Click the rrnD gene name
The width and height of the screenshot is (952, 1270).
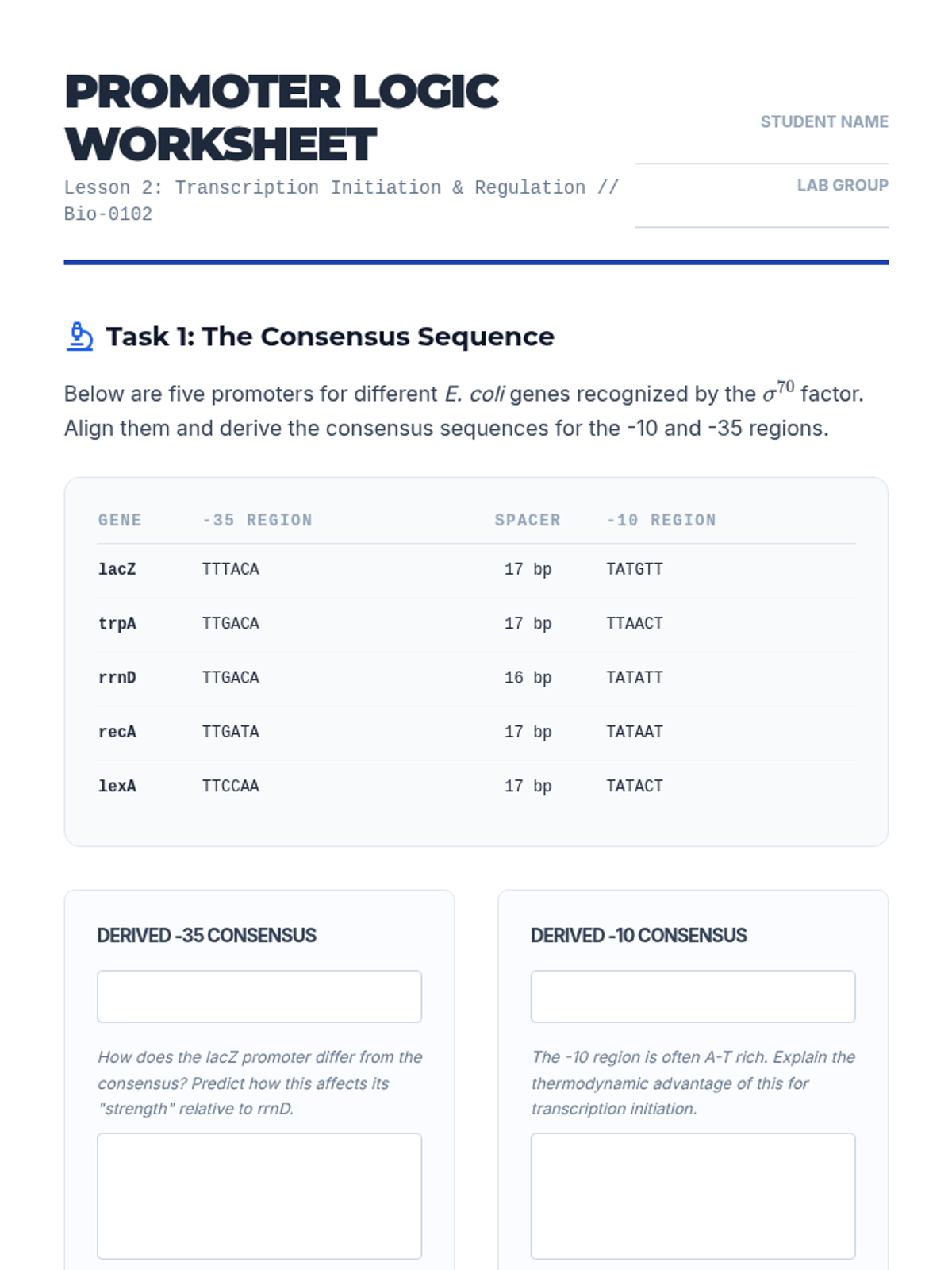click(117, 678)
